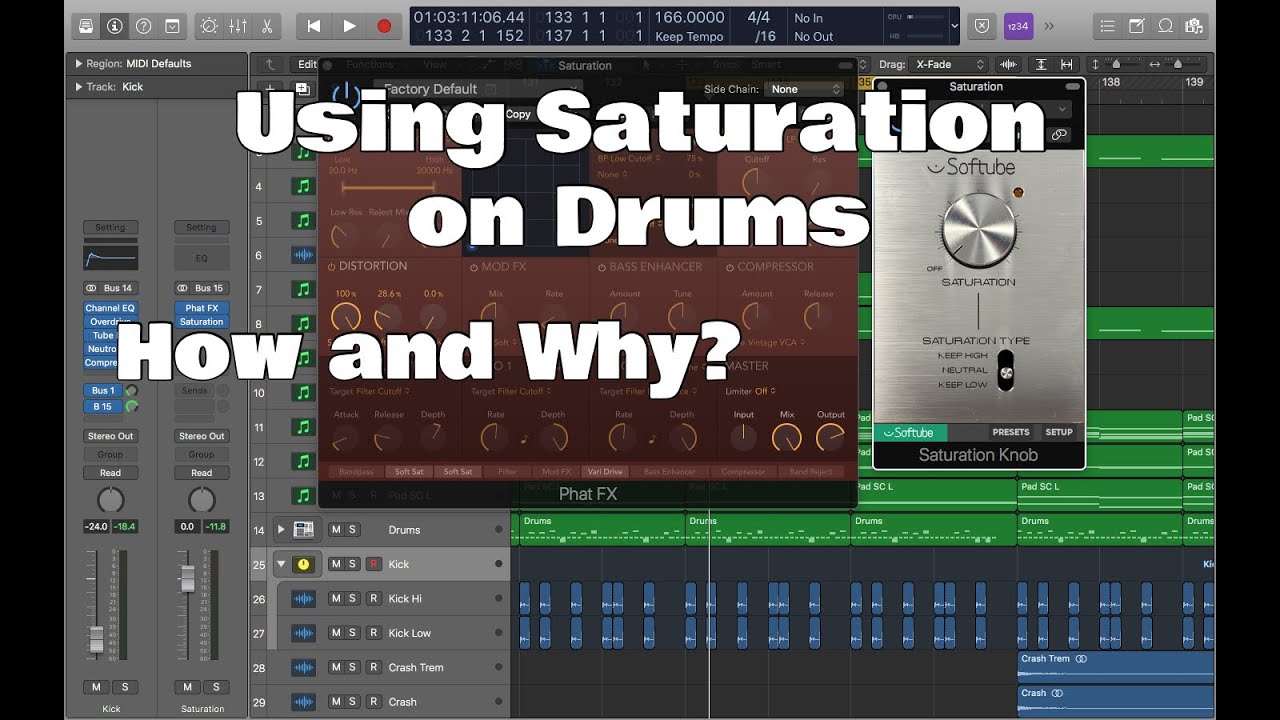Flip the Saturation Type switch

tap(1007, 370)
